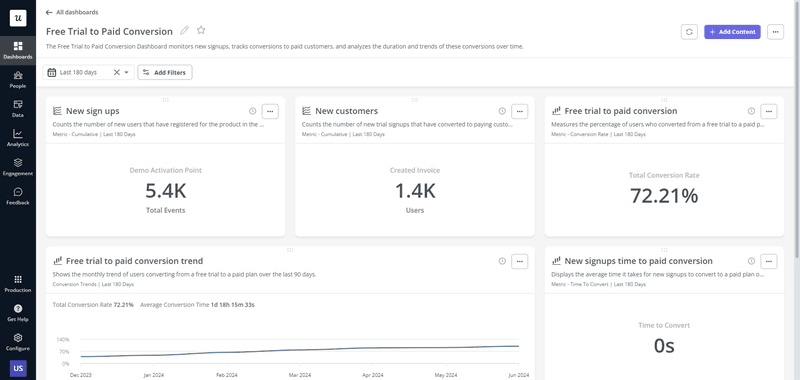
Task: Open conversion trend card options menu
Action: pos(519,261)
